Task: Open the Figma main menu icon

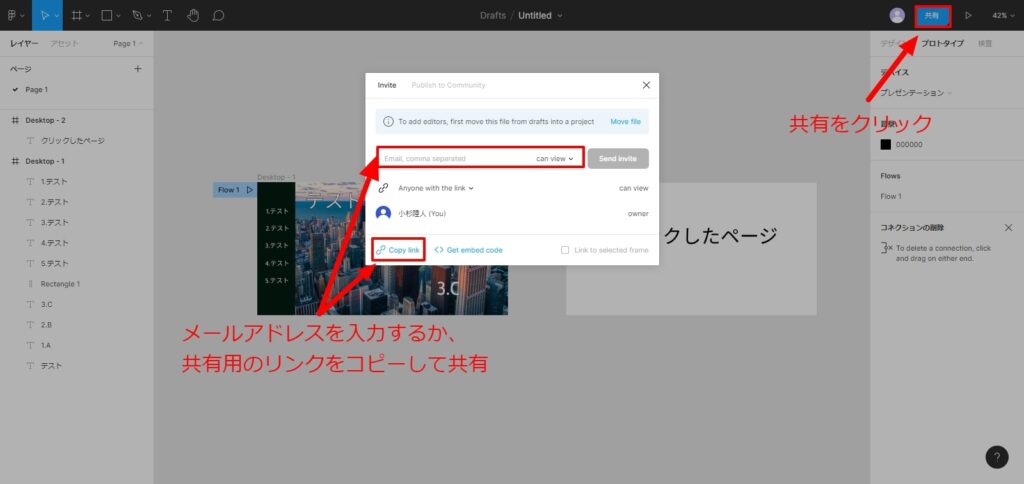Action: point(14,15)
